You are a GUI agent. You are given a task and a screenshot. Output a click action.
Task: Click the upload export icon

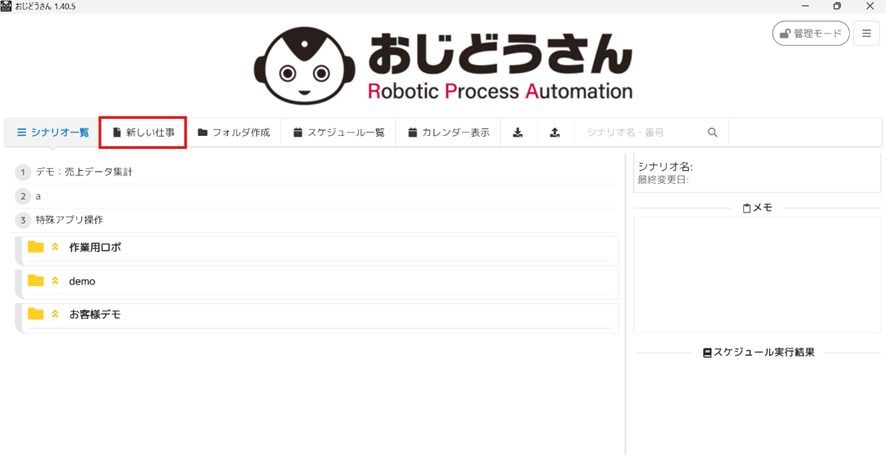(x=555, y=132)
